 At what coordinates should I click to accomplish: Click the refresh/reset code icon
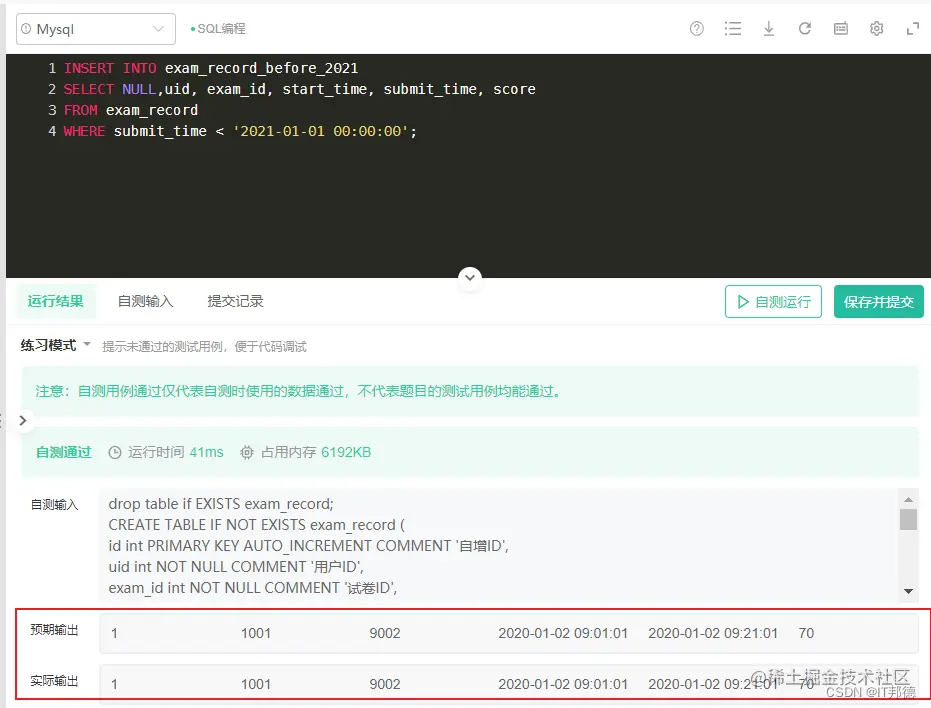pos(805,29)
